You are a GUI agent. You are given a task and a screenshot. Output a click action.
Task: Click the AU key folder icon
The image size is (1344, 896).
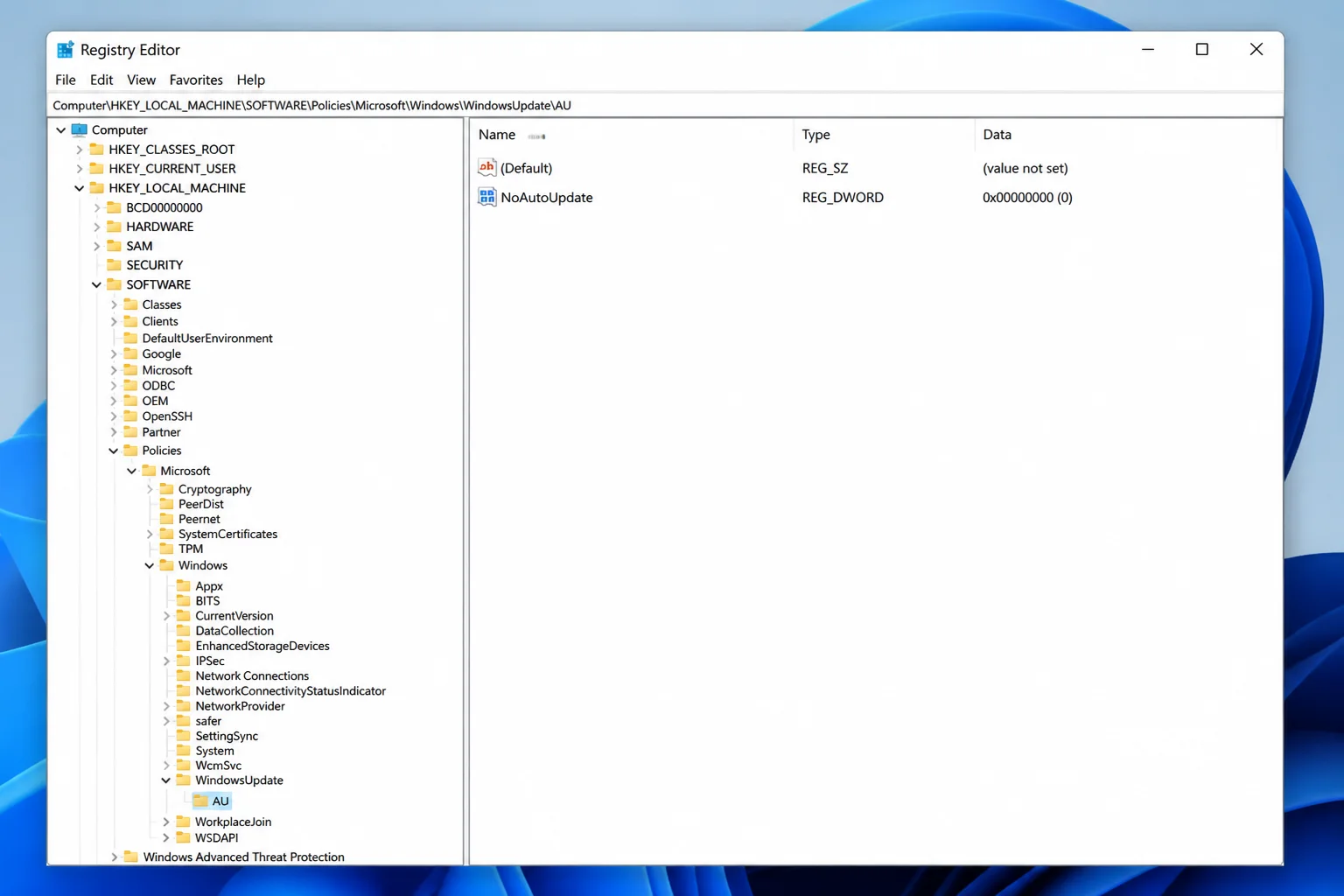[x=200, y=801]
